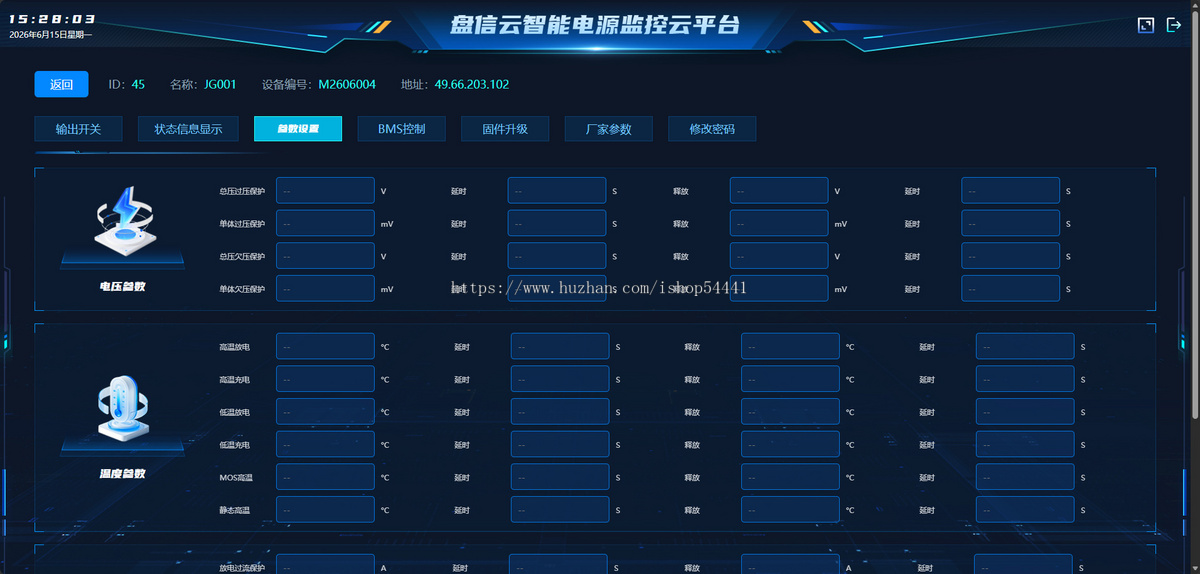
Task: Click release 延时 field ending 低温放电 row
Action: tap(1025, 411)
